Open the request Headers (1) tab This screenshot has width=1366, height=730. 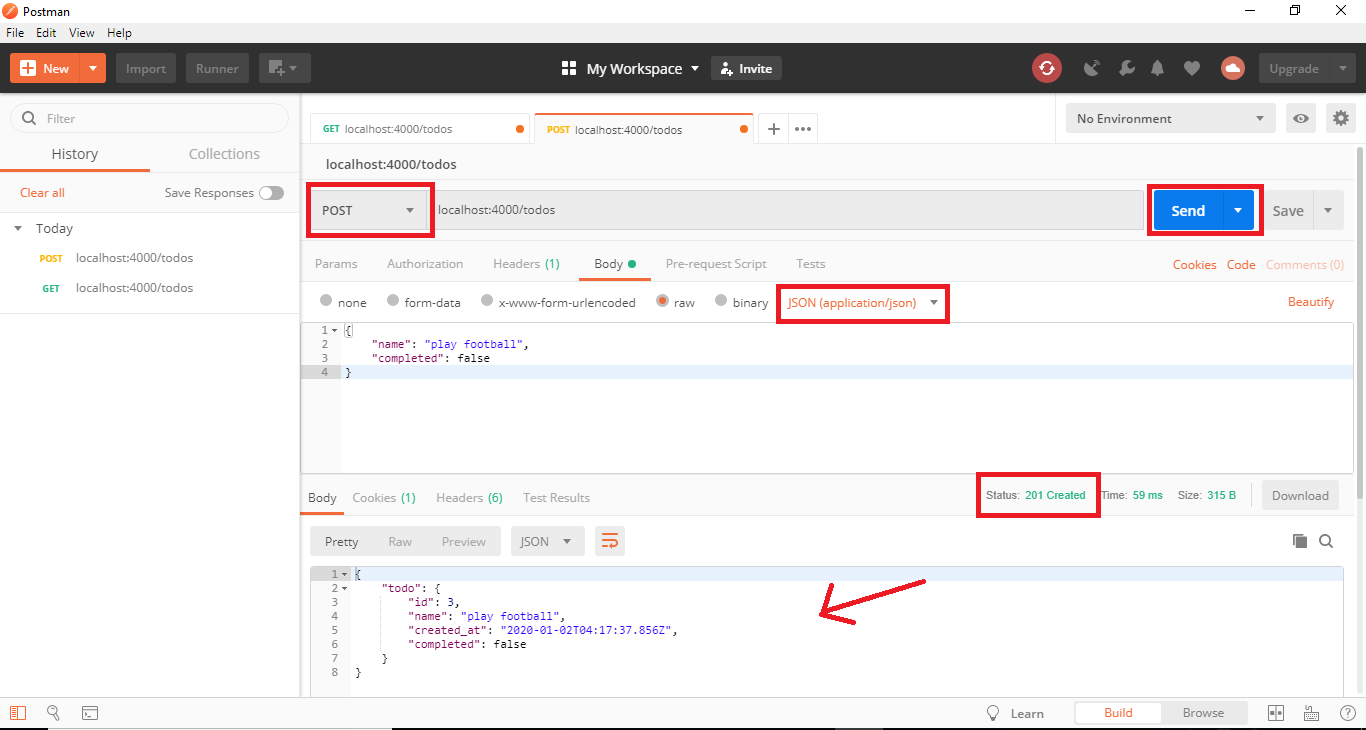[x=526, y=264]
